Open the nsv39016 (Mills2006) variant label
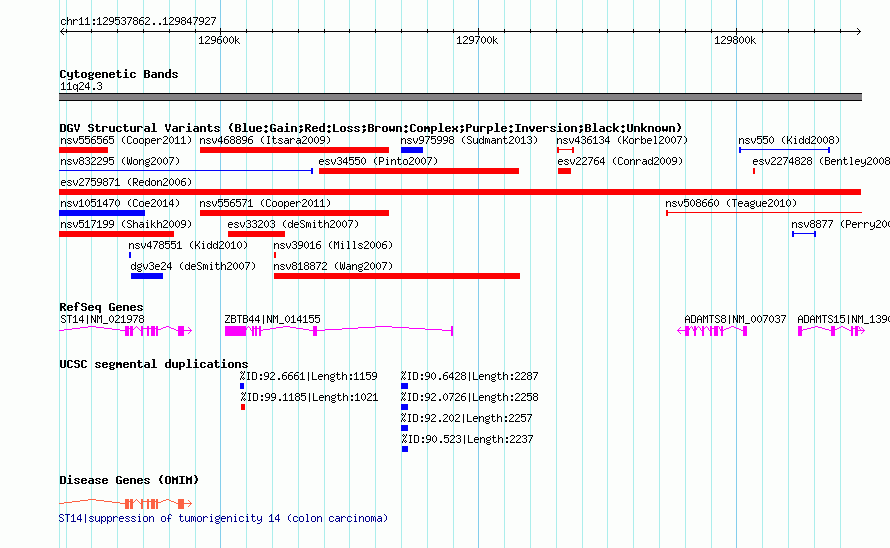 point(333,245)
